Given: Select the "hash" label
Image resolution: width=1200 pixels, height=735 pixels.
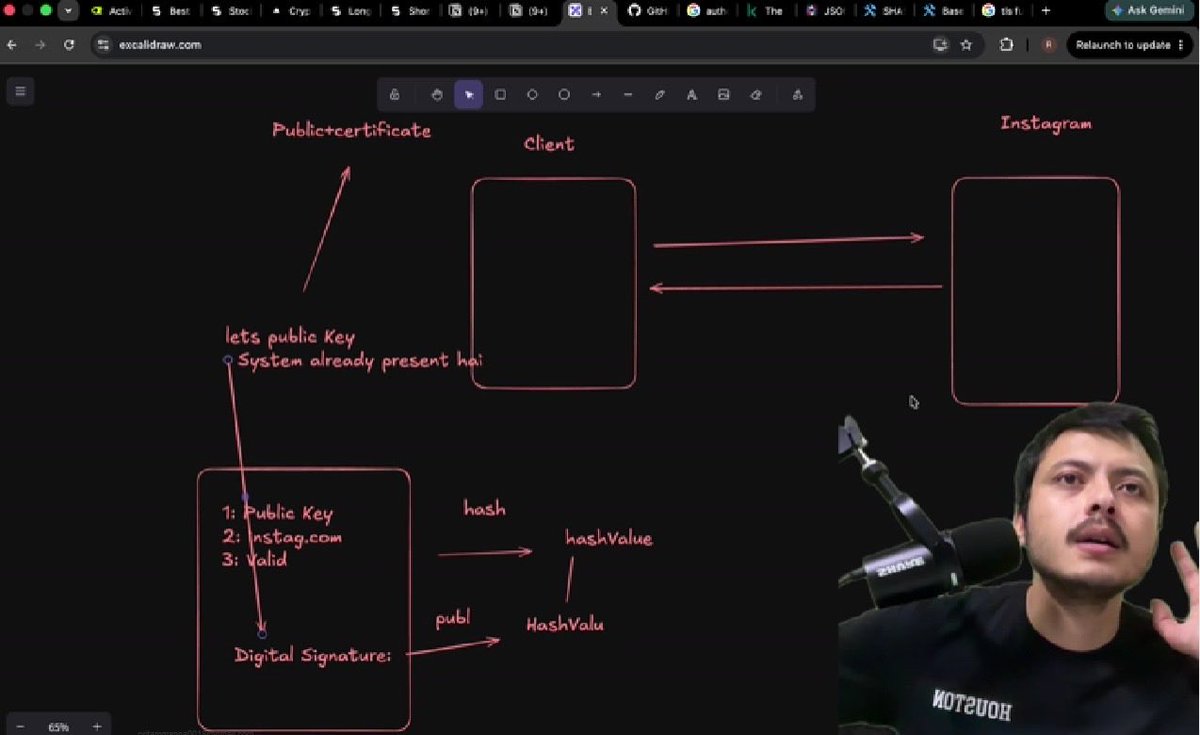Looking at the screenshot, I should pos(484,509).
